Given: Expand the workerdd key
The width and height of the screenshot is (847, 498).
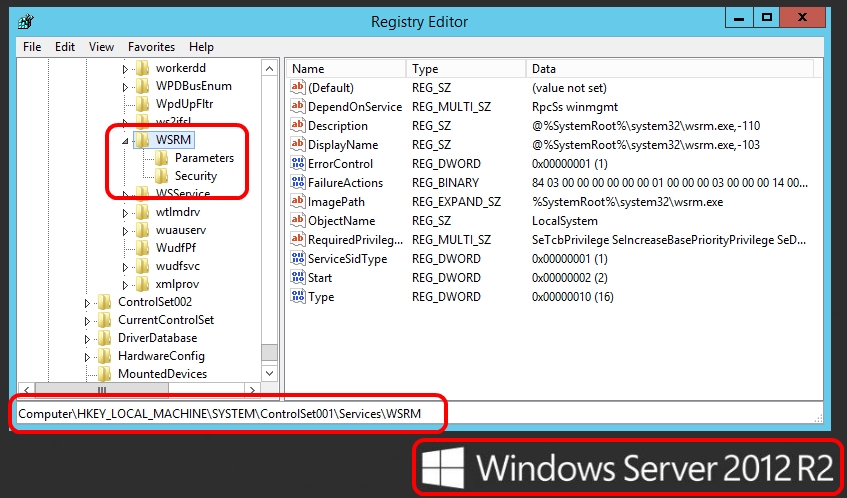Looking at the screenshot, I should click(125, 69).
